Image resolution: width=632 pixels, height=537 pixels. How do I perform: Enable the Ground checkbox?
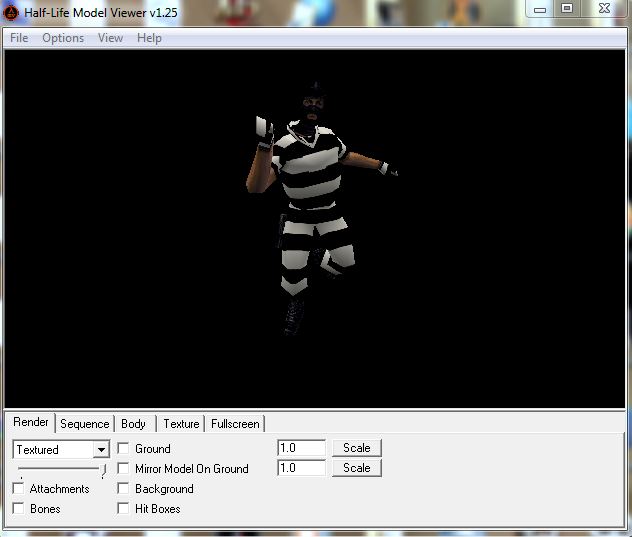coord(124,449)
